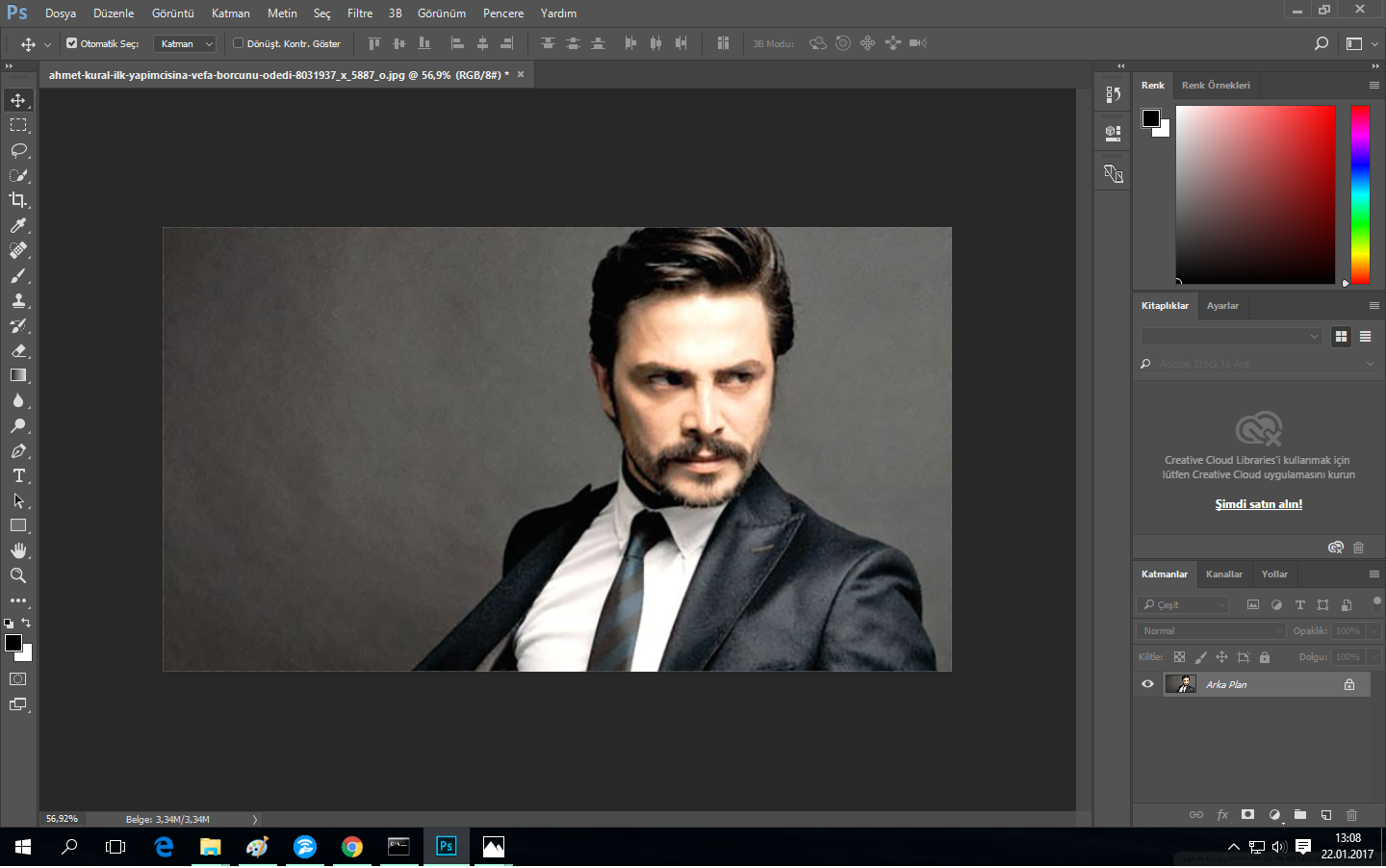
Task: Toggle Quick Mask mode
Action: [x=18, y=679]
